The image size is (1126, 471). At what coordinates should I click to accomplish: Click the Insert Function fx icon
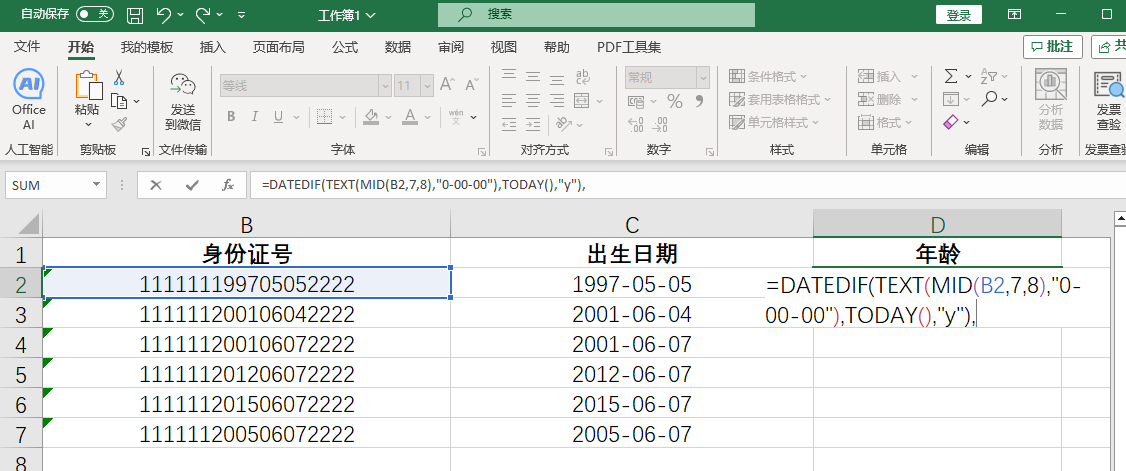pyautogui.click(x=228, y=185)
